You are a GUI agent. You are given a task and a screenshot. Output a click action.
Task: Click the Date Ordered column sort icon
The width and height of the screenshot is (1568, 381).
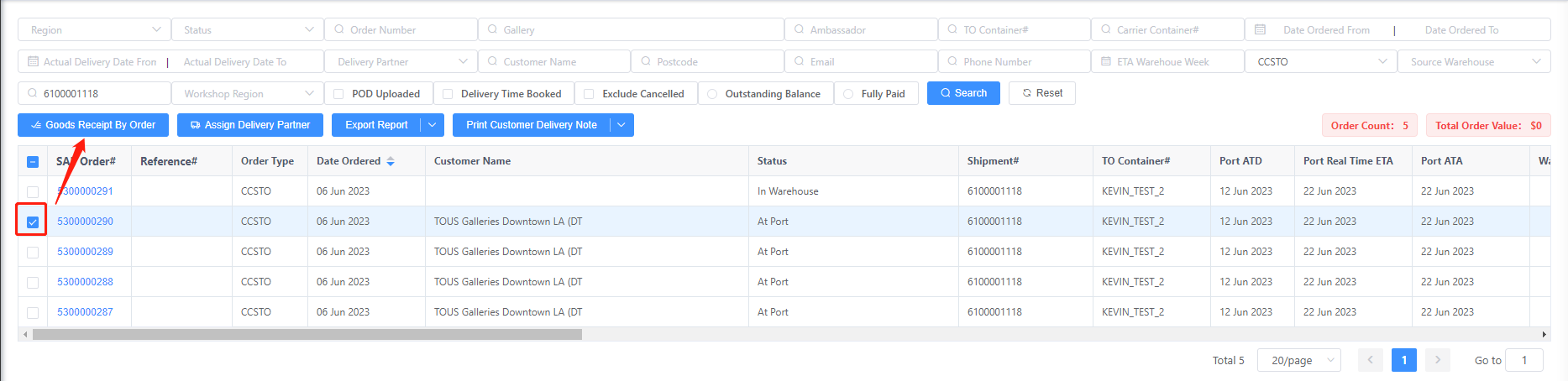click(x=391, y=161)
